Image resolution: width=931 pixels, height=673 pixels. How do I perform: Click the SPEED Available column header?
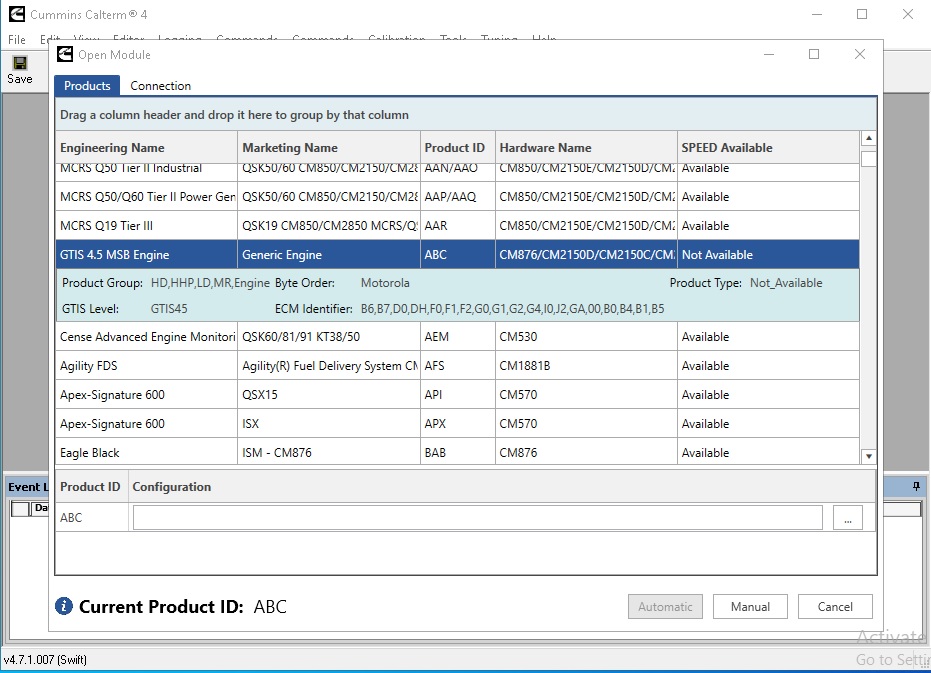point(727,148)
